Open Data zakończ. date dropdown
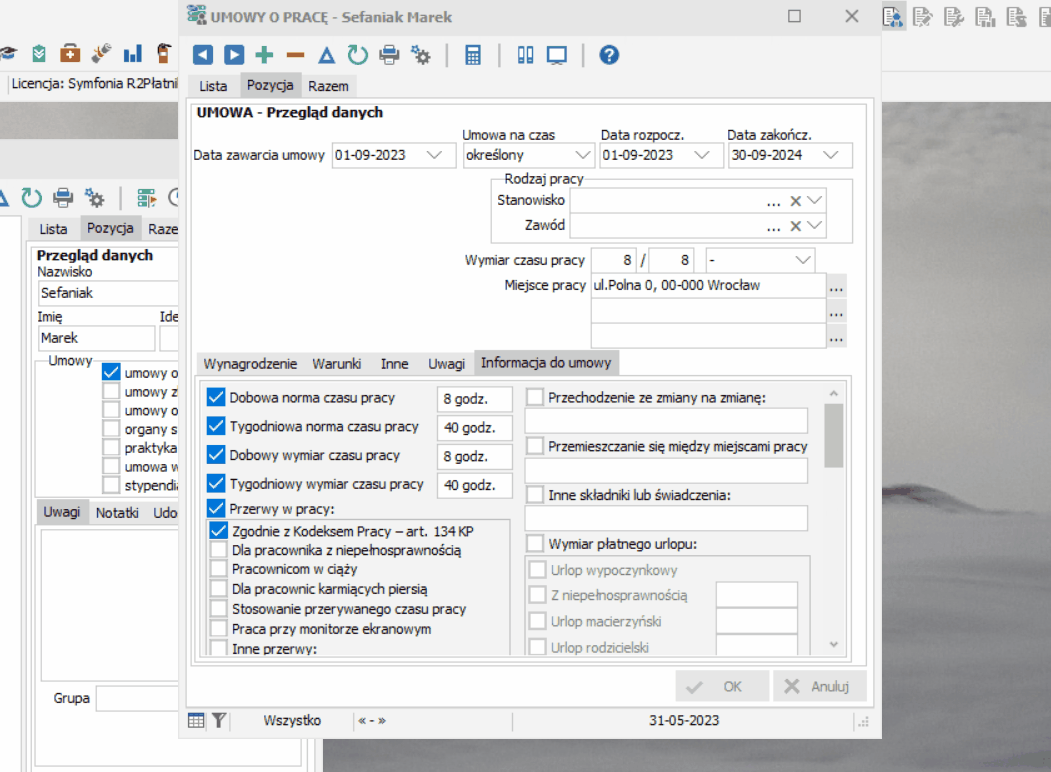This screenshot has width=1051, height=772. 831,155
